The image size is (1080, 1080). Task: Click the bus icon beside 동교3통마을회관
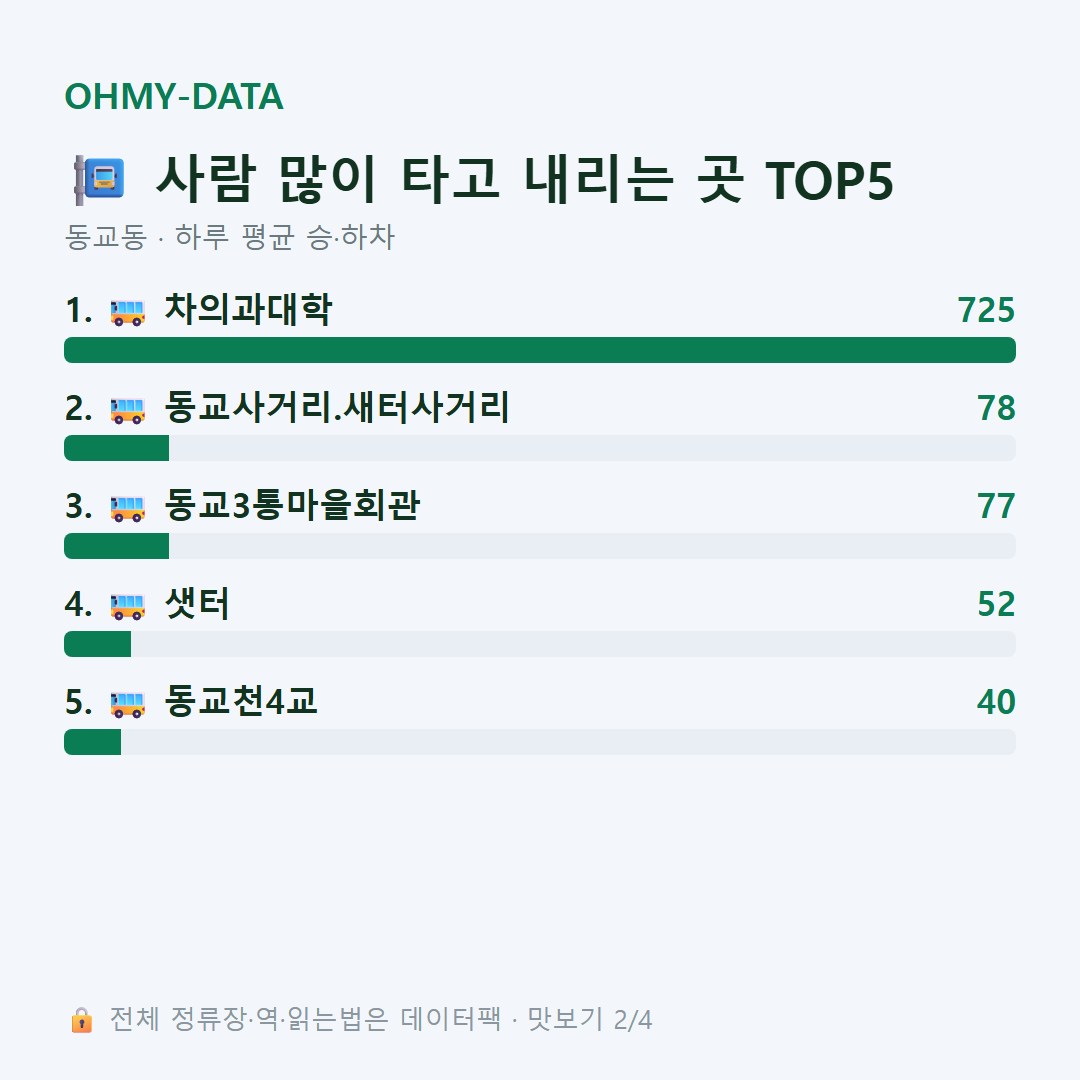pos(127,508)
